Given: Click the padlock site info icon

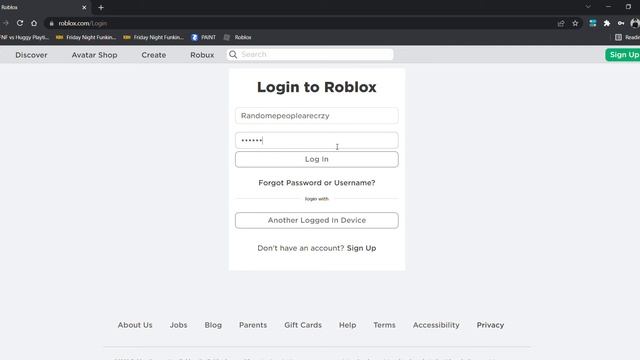Looking at the screenshot, I should 51,23.
